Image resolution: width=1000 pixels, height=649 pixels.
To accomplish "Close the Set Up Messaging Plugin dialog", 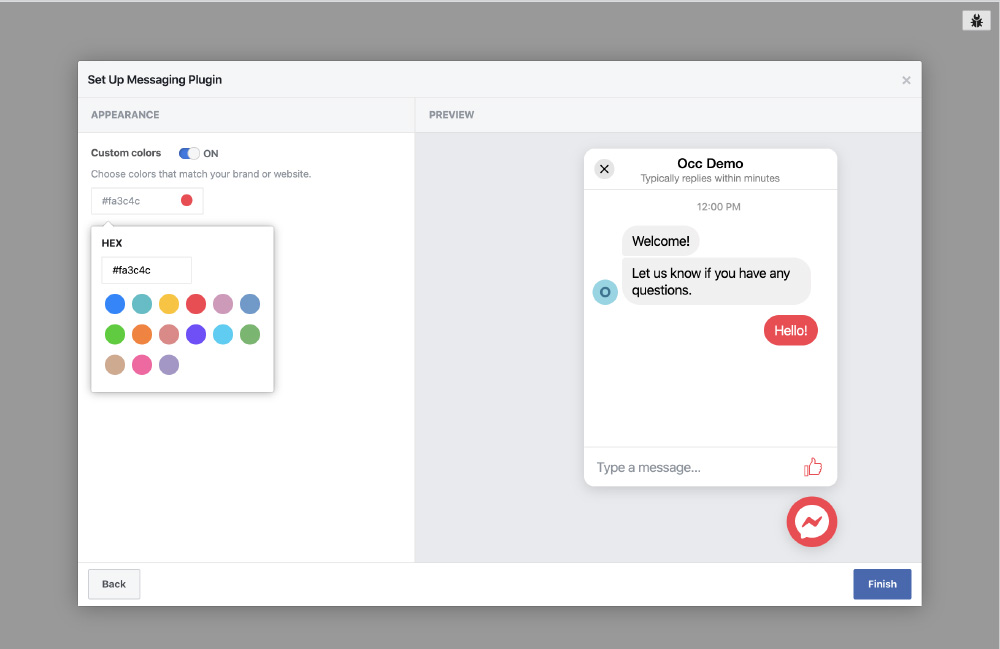I will (906, 80).
